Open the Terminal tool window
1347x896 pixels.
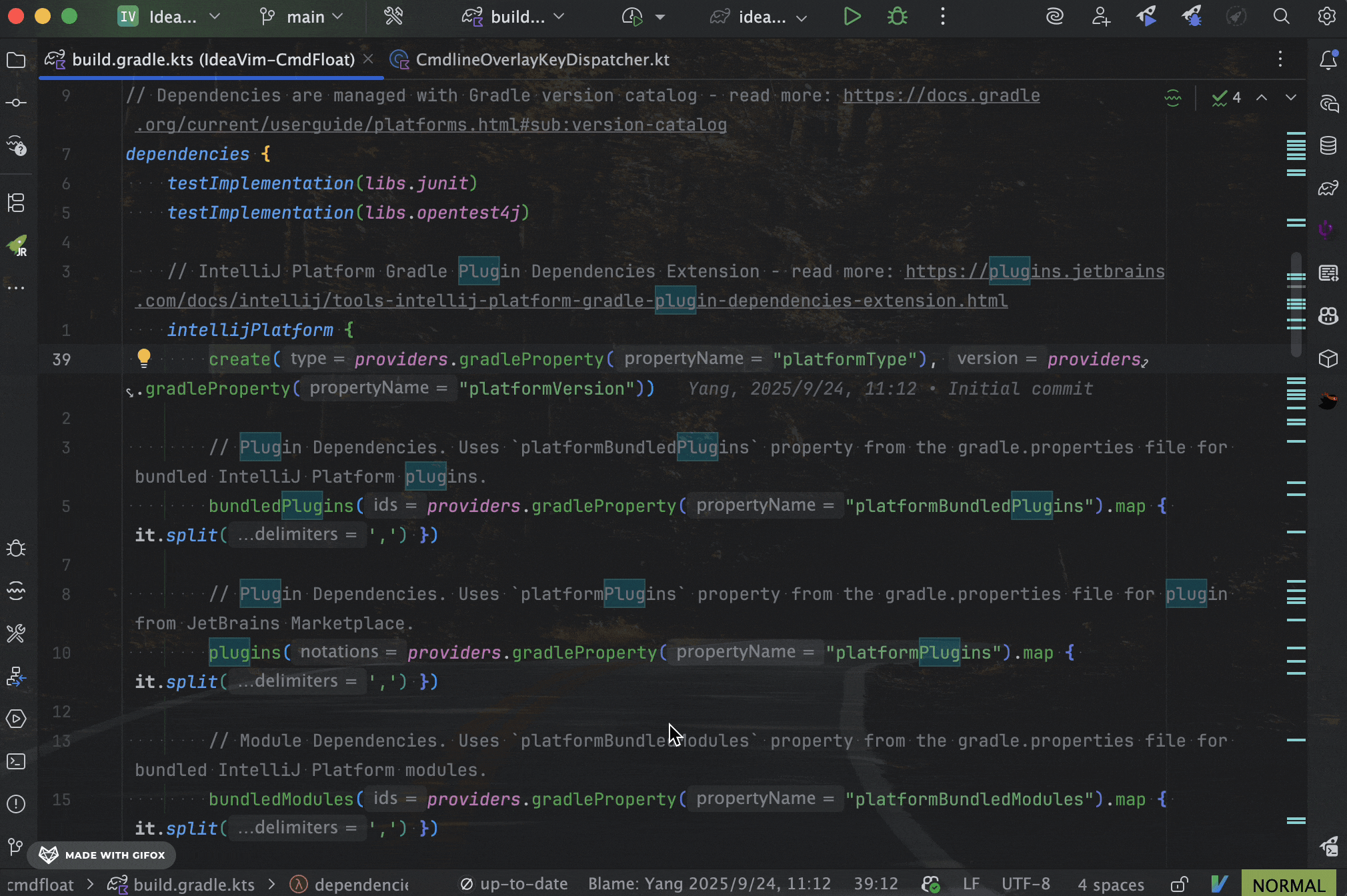coord(16,761)
